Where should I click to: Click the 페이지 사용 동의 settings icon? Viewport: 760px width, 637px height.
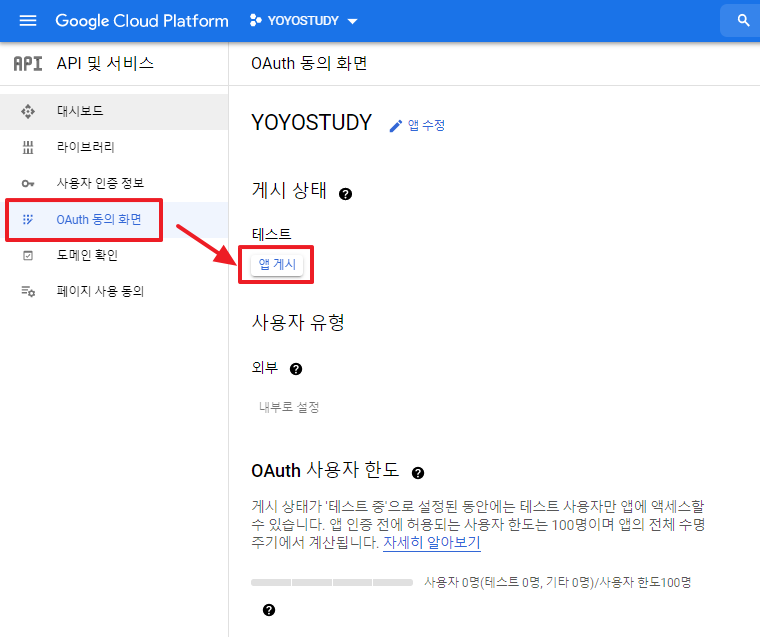[28, 291]
